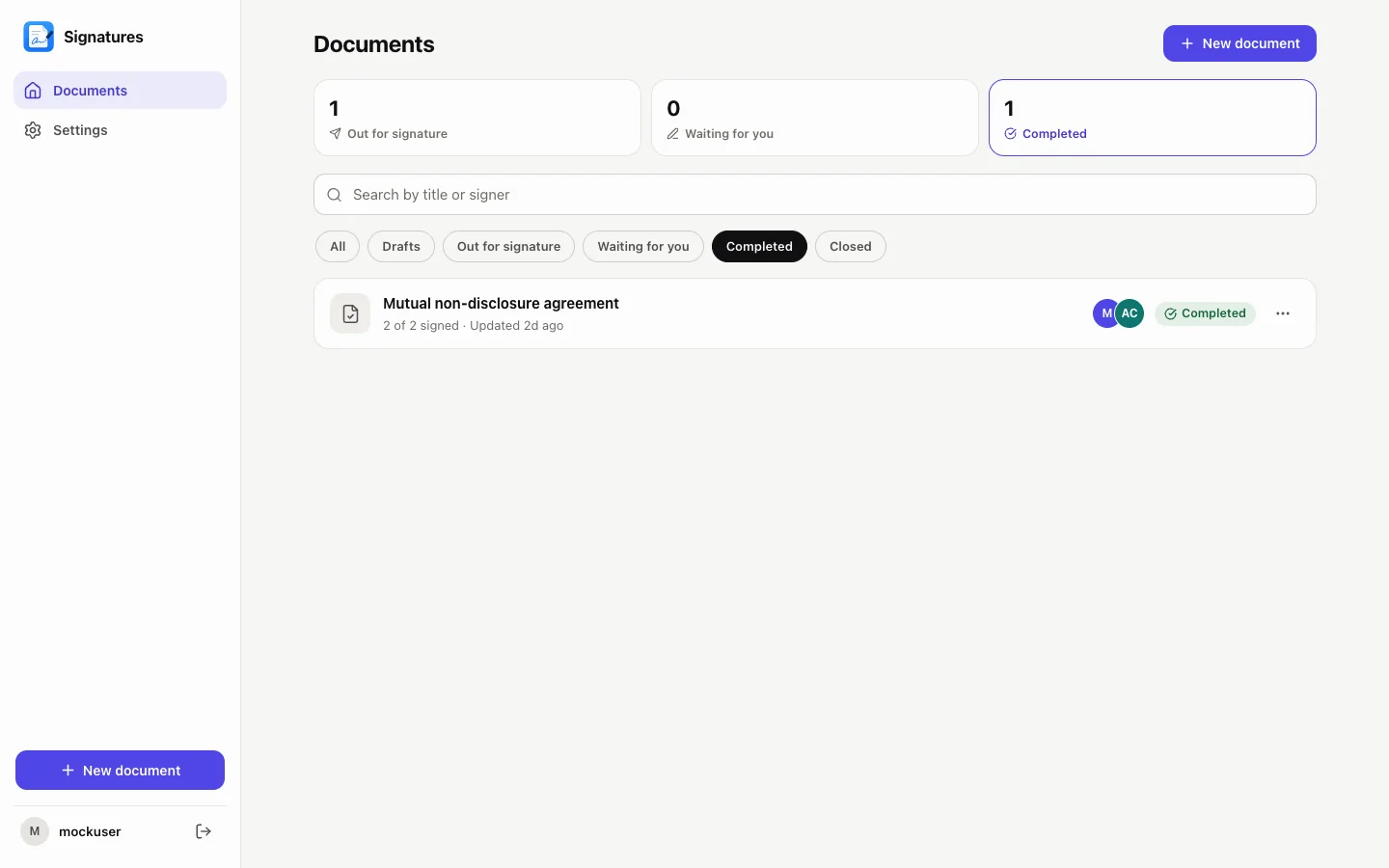Click the Completed status badge on the NDA row
The height and width of the screenshot is (868, 1389).
coord(1205,313)
